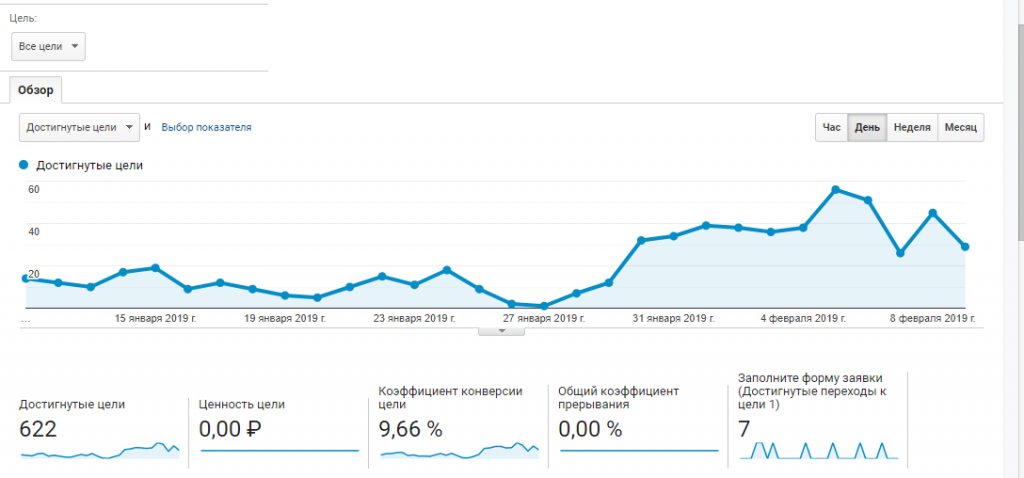Click the last data point on the chart
This screenshot has width=1024, height=478.
[x=965, y=247]
